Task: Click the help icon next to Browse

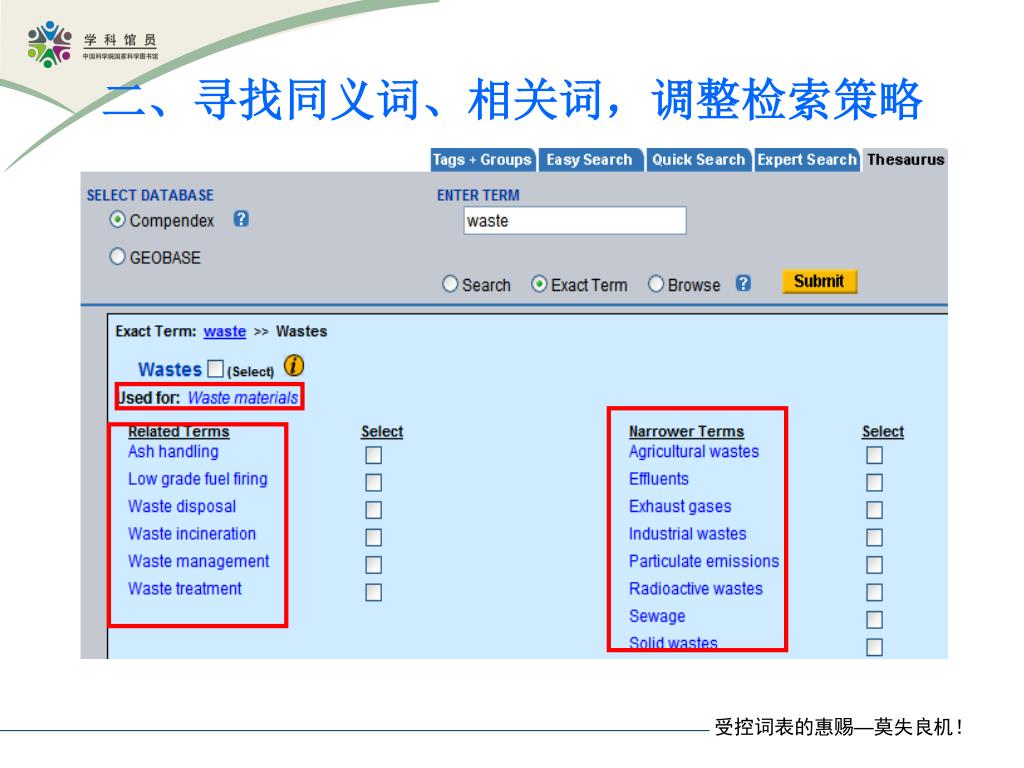Action: click(x=743, y=283)
